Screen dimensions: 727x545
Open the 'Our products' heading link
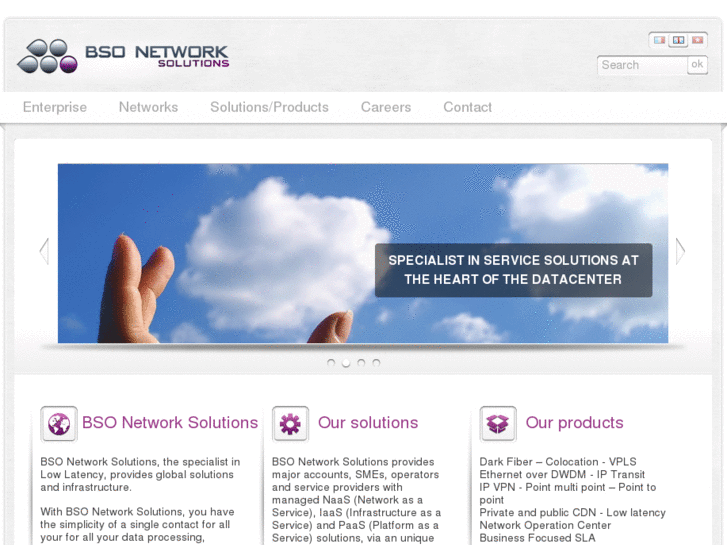[574, 423]
